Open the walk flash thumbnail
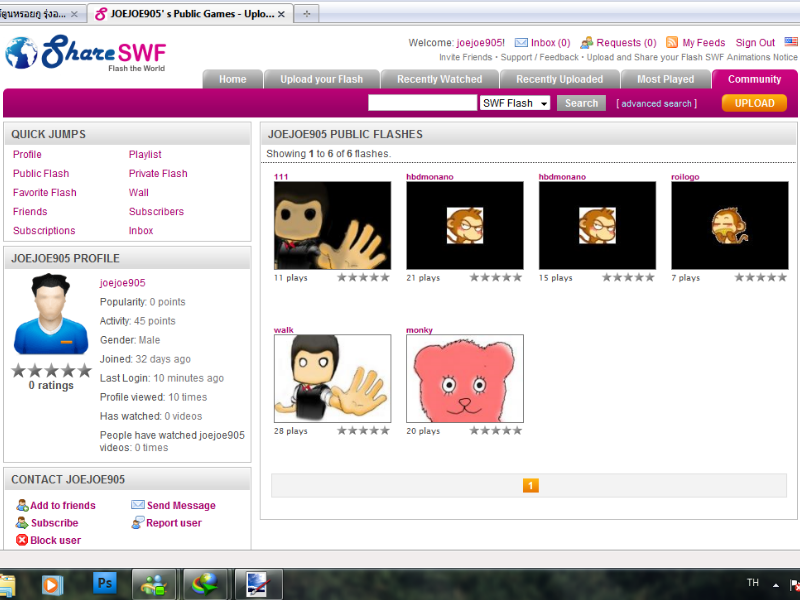 pyautogui.click(x=333, y=379)
